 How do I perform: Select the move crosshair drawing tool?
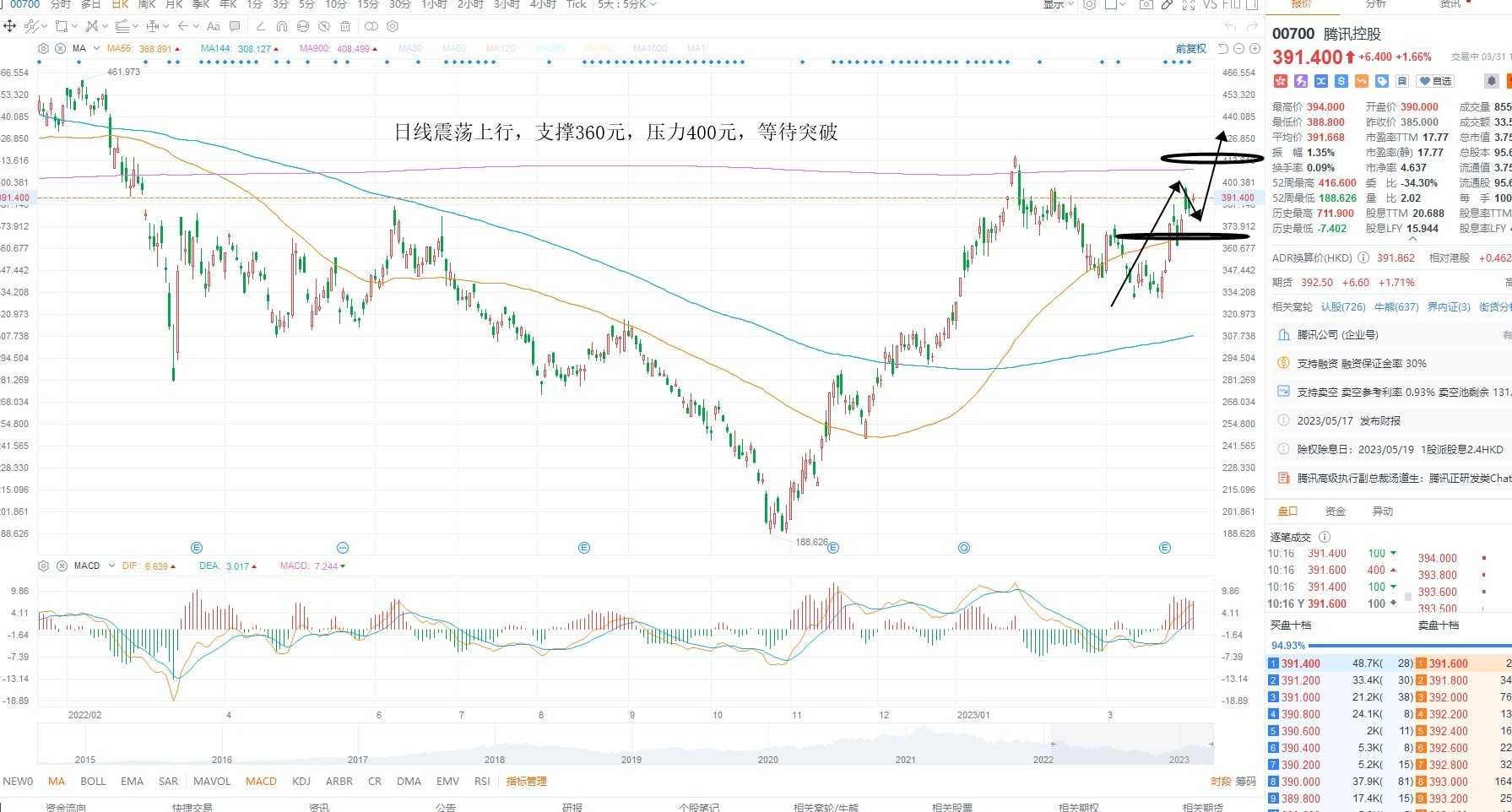pos(10,26)
